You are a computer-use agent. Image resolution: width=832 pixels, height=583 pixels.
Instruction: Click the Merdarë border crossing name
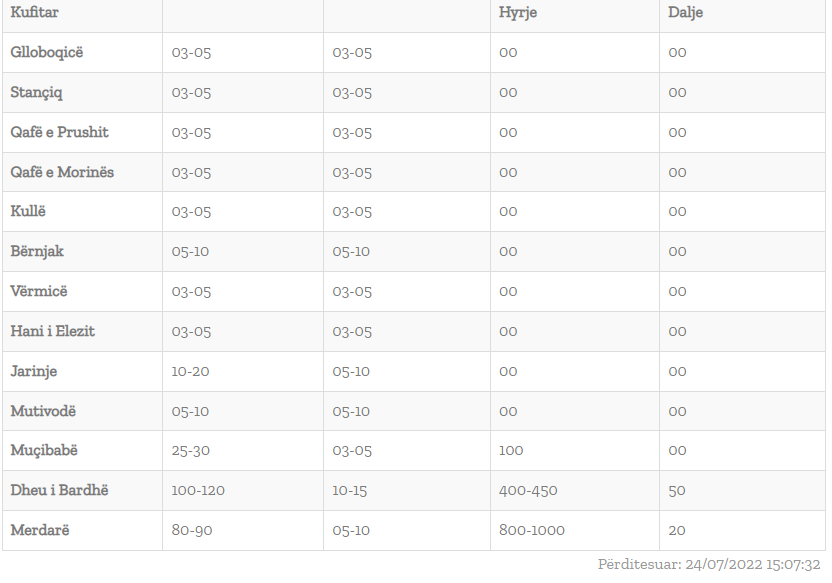tap(40, 530)
